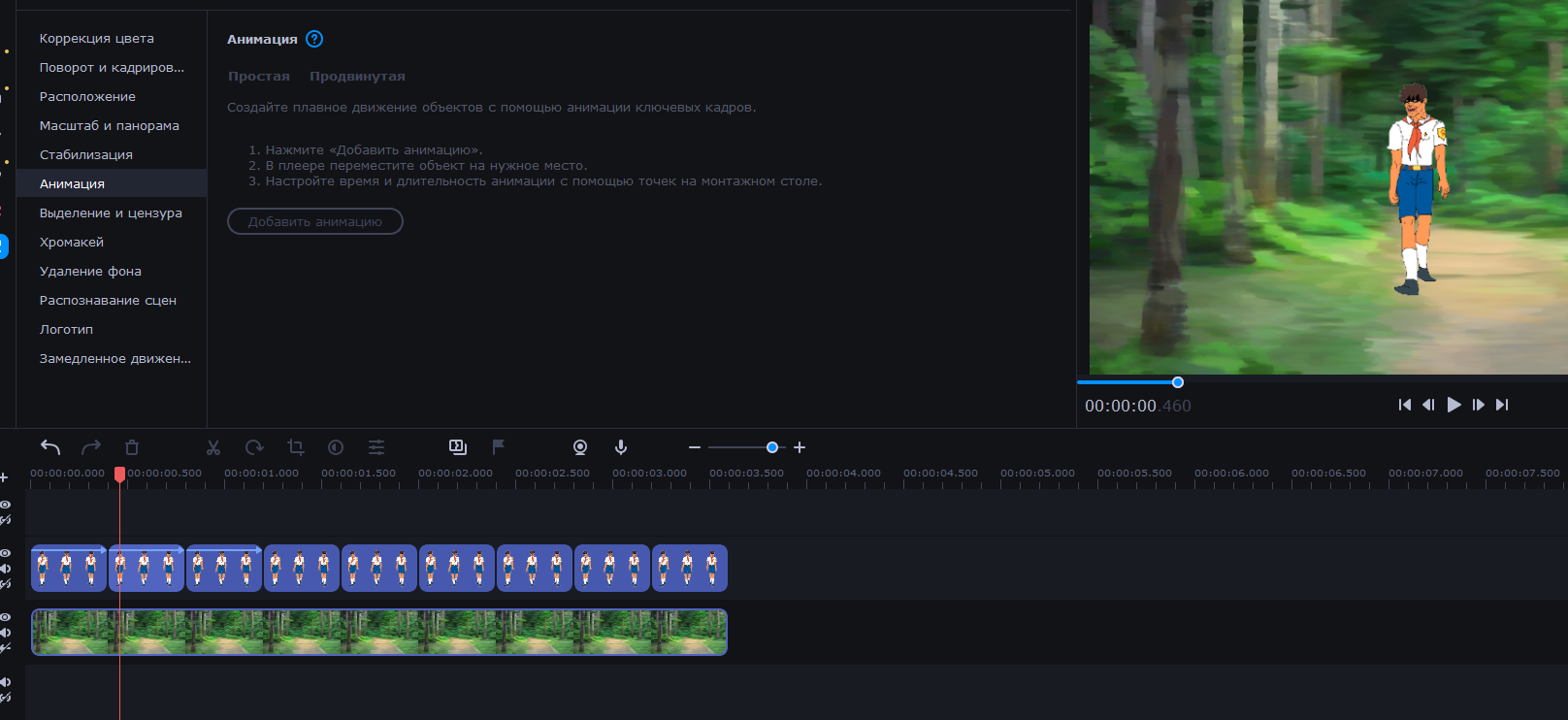Skip to the beginning of the video
Image resolution: width=1568 pixels, height=720 pixels.
[x=1404, y=405]
